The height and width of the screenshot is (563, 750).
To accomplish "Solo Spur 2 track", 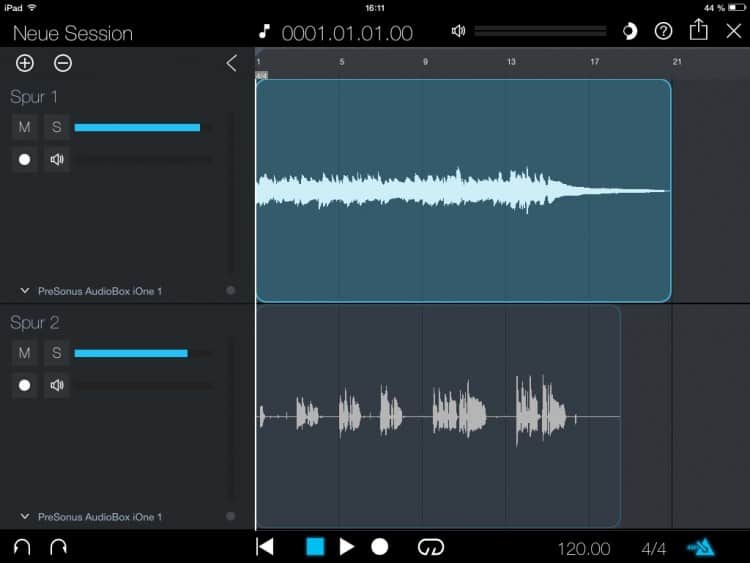I will pos(57,353).
